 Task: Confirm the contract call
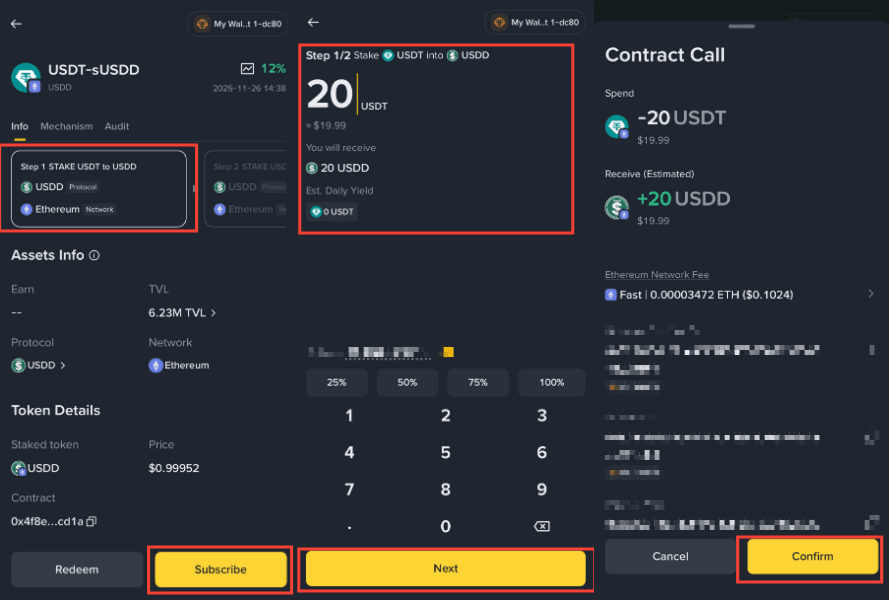(812, 556)
